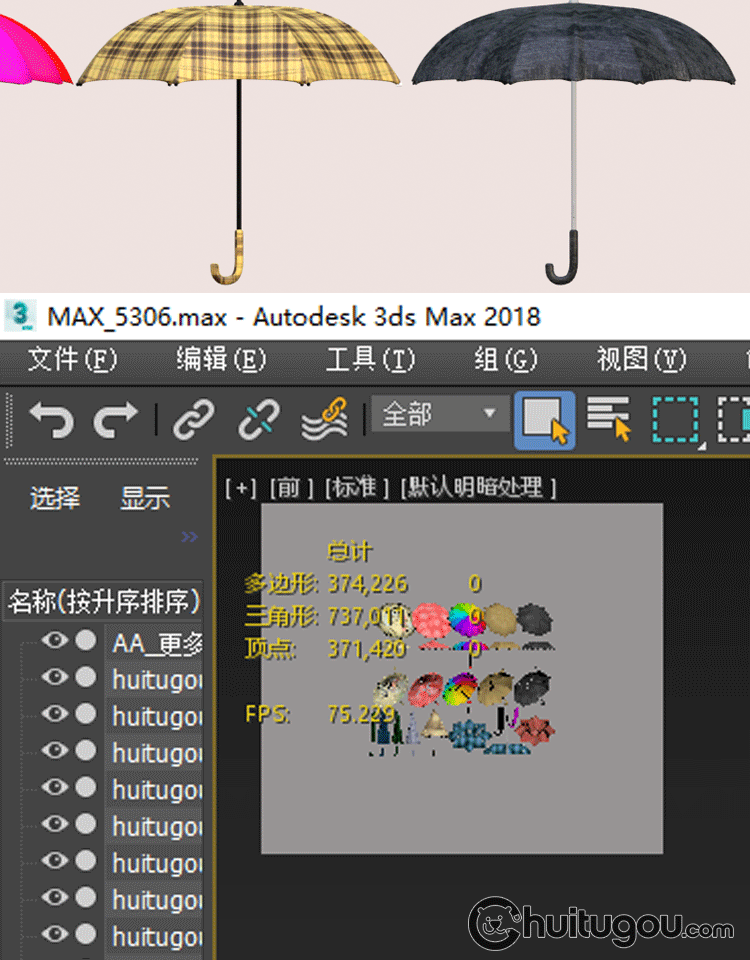Open the [默认明暗处理] shading menu
This screenshot has height=960, width=750.
(x=478, y=489)
